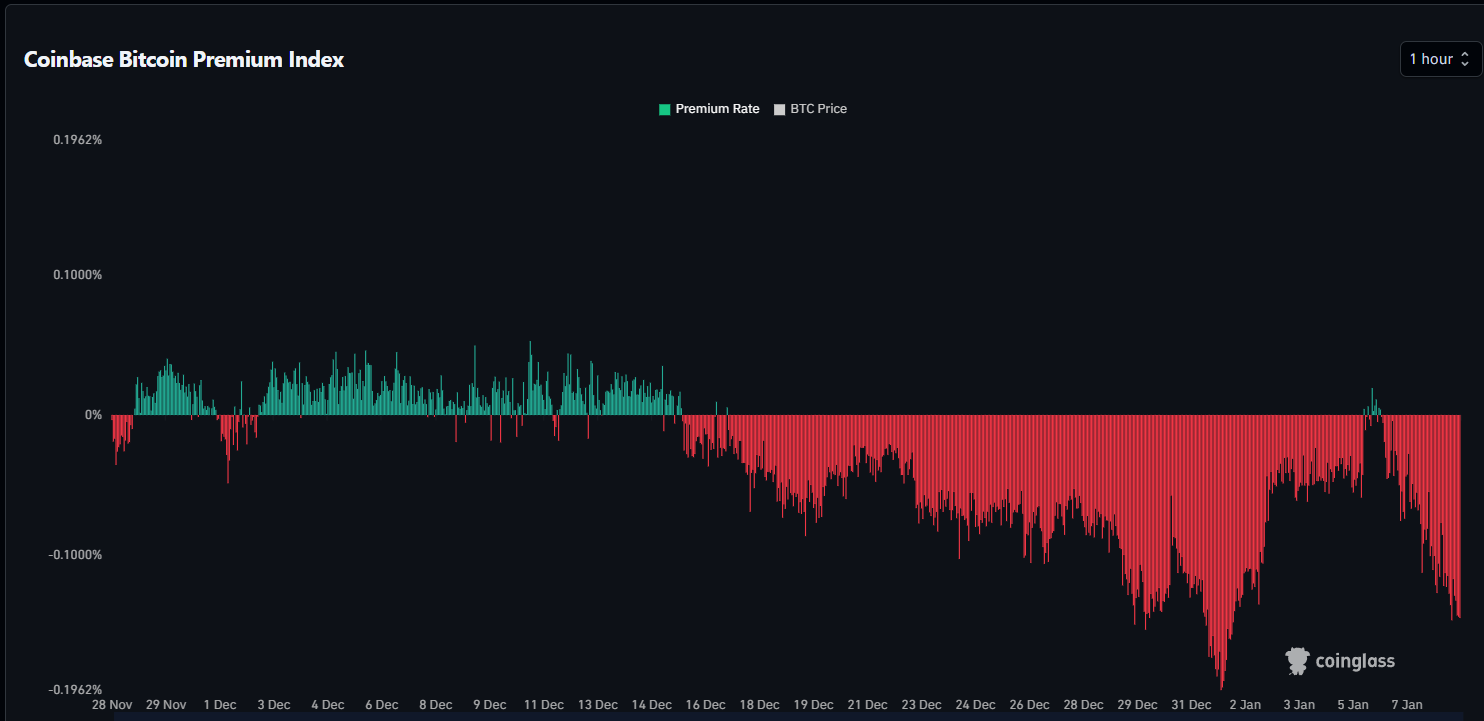Click the Coinbase Bitcoin Premium Index title
This screenshot has width=1484, height=721.
tap(184, 60)
